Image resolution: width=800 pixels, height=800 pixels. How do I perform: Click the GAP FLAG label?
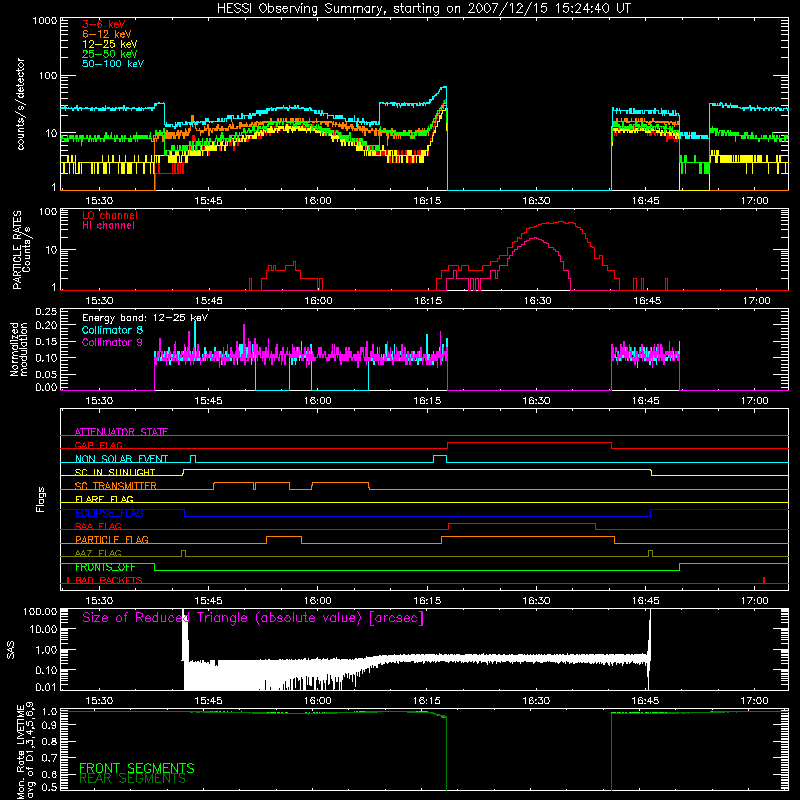[98, 445]
